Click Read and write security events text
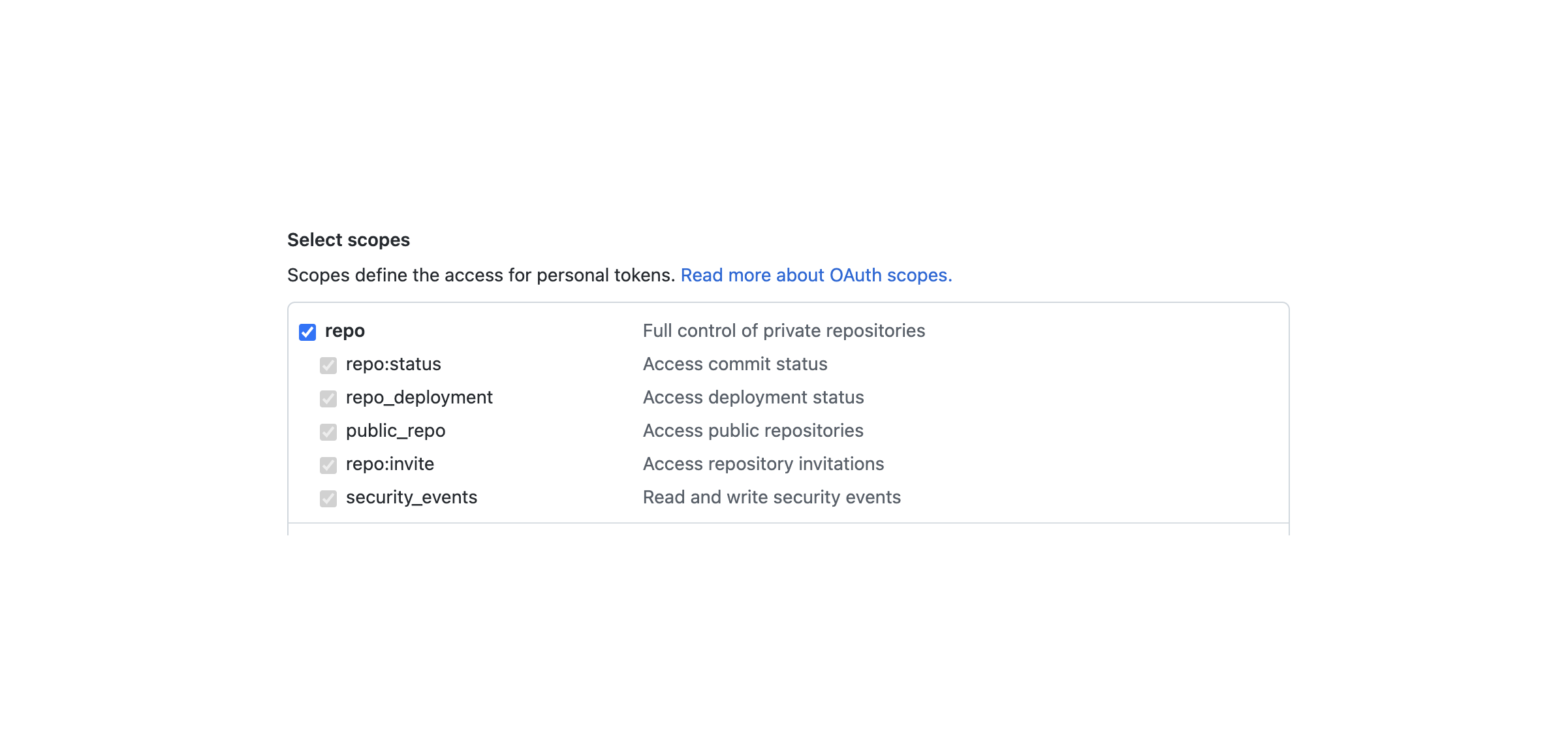This screenshot has height=743, width=1568. click(772, 498)
